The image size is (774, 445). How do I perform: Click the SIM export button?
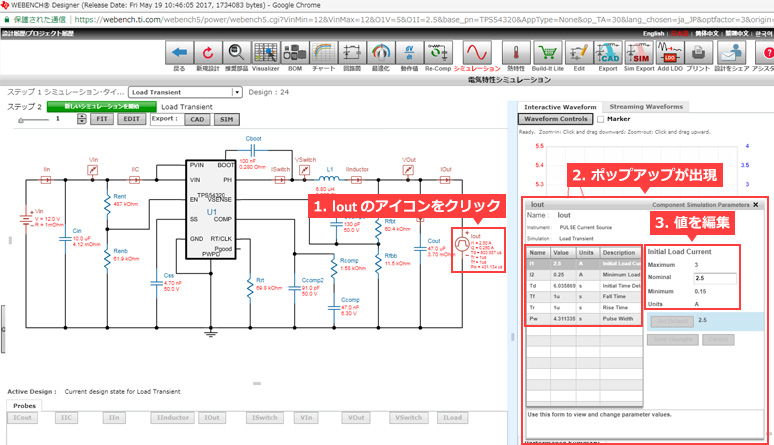227,120
